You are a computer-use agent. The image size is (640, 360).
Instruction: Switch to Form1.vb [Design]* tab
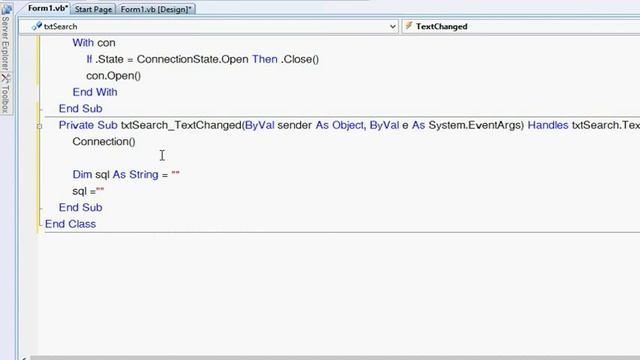[x=156, y=9]
